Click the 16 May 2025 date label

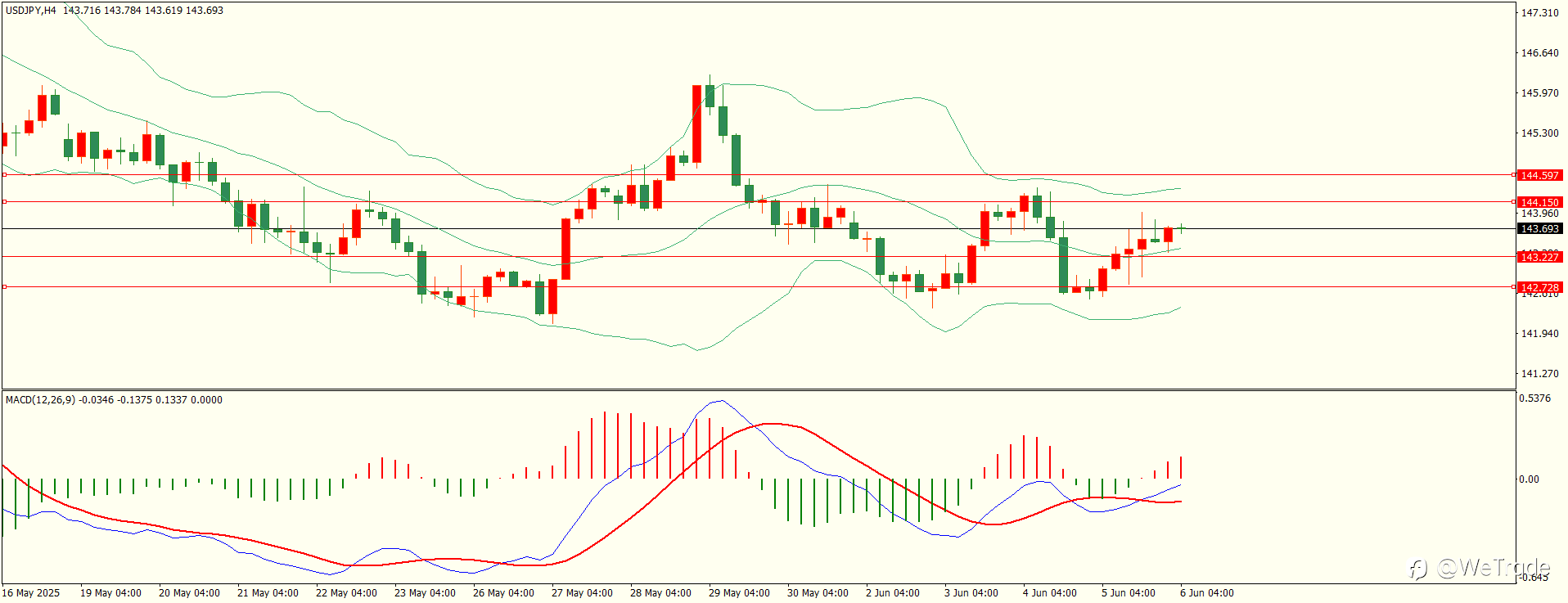click(x=31, y=593)
